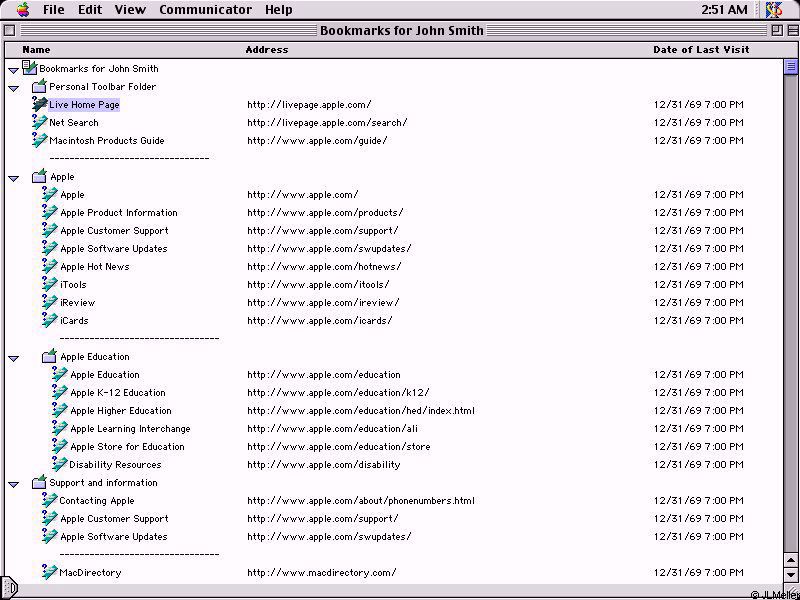Click the http://livepage.apple.com/search/ address

click(x=327, y=122)
